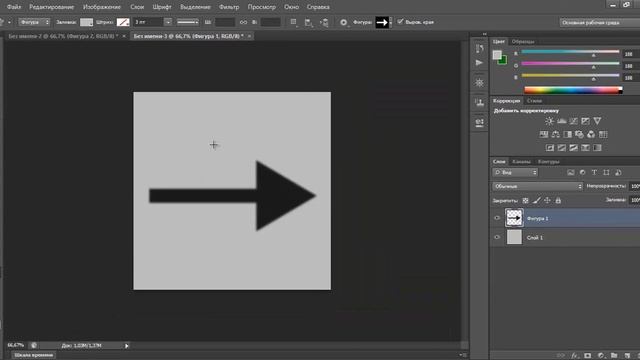This screenshot has height=360, width=640.
Task: Open the path alignment icon
Action: click(309, 22)
